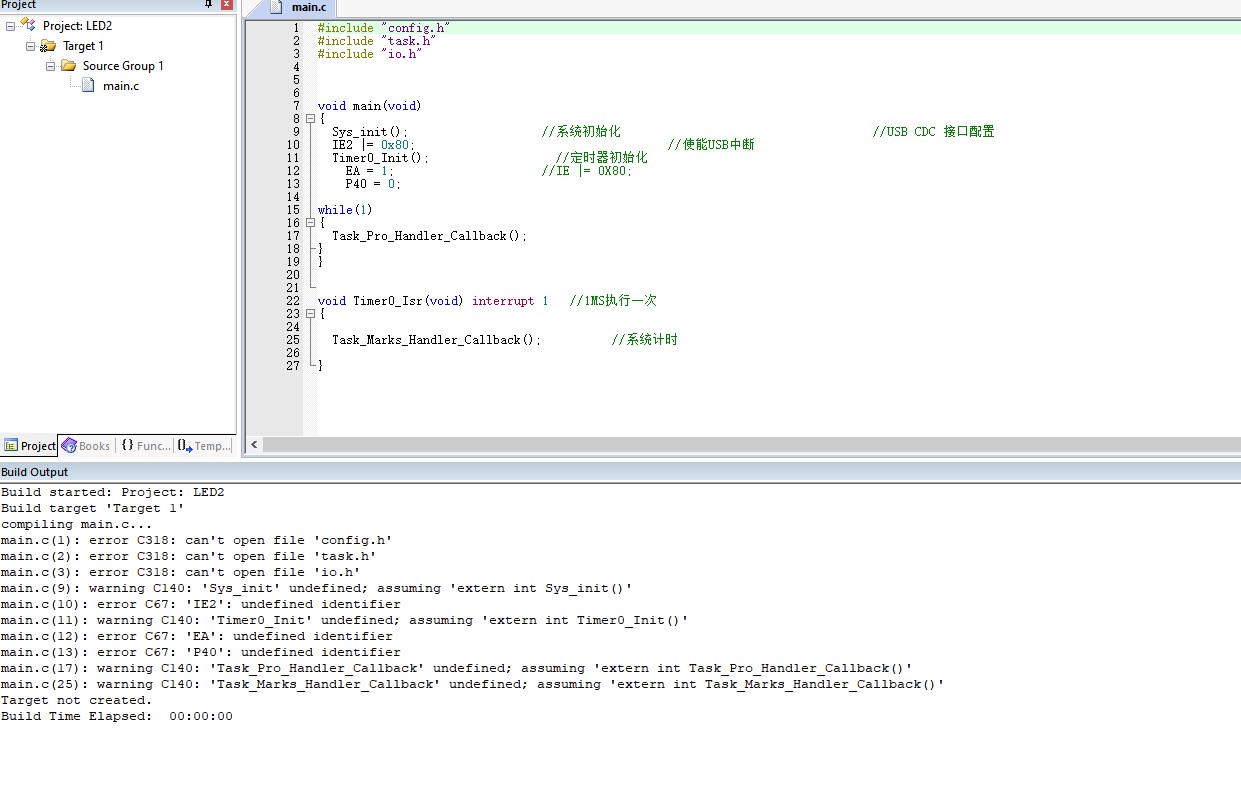Select the Project tab at panel bottom
Image resolution: width=1241 pixels, height=798 pixels.
(x=30, y=446)
